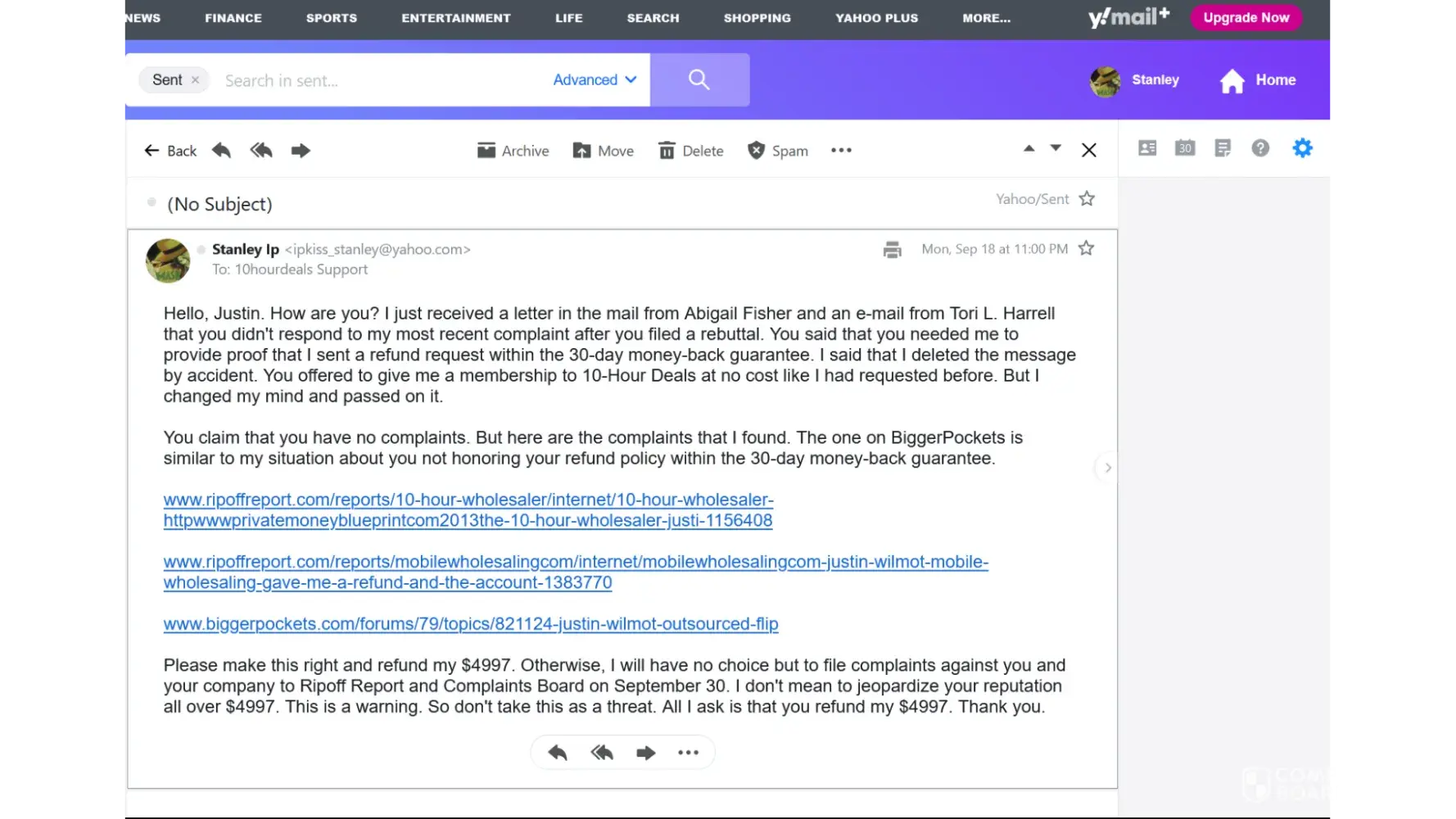The width and height of the screenshot is (1456, 819).
Task: Open the Finance menu item
Action: [x=233, y=18]
